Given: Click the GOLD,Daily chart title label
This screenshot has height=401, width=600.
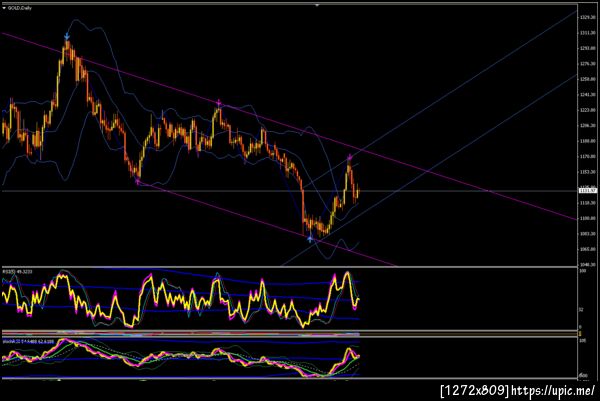Looking at the screenshot, I should click(20, 8).
